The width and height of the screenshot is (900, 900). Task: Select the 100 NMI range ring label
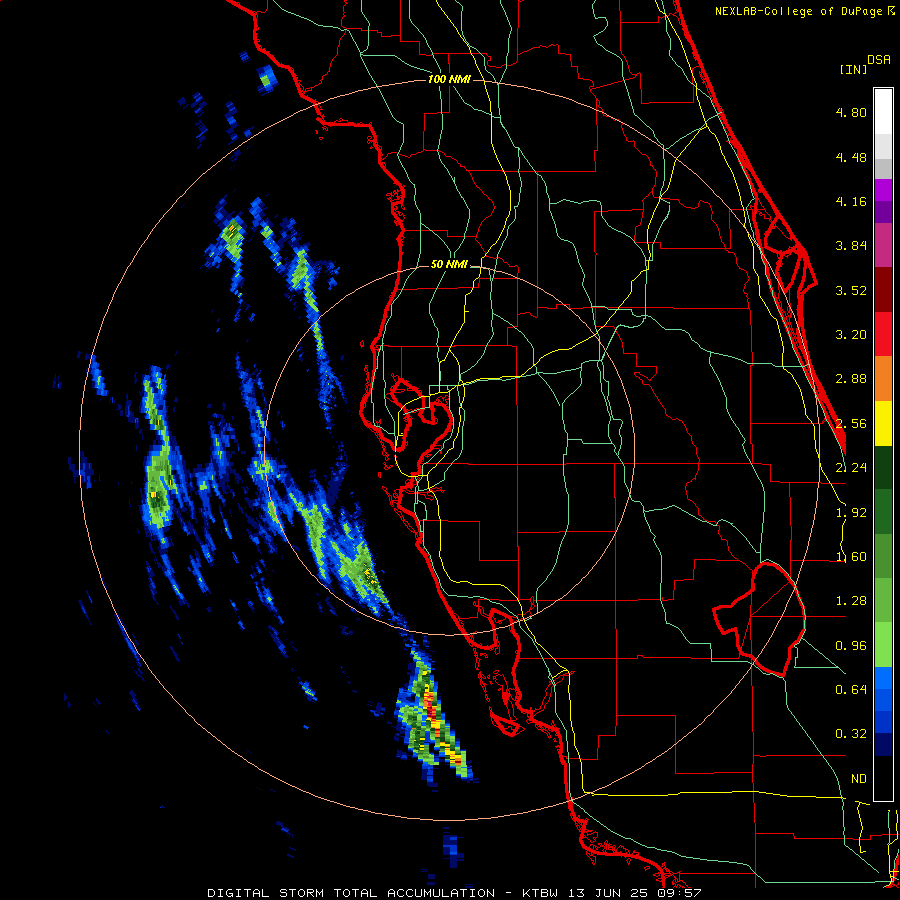pyautogui.click(x=449, y=79)
